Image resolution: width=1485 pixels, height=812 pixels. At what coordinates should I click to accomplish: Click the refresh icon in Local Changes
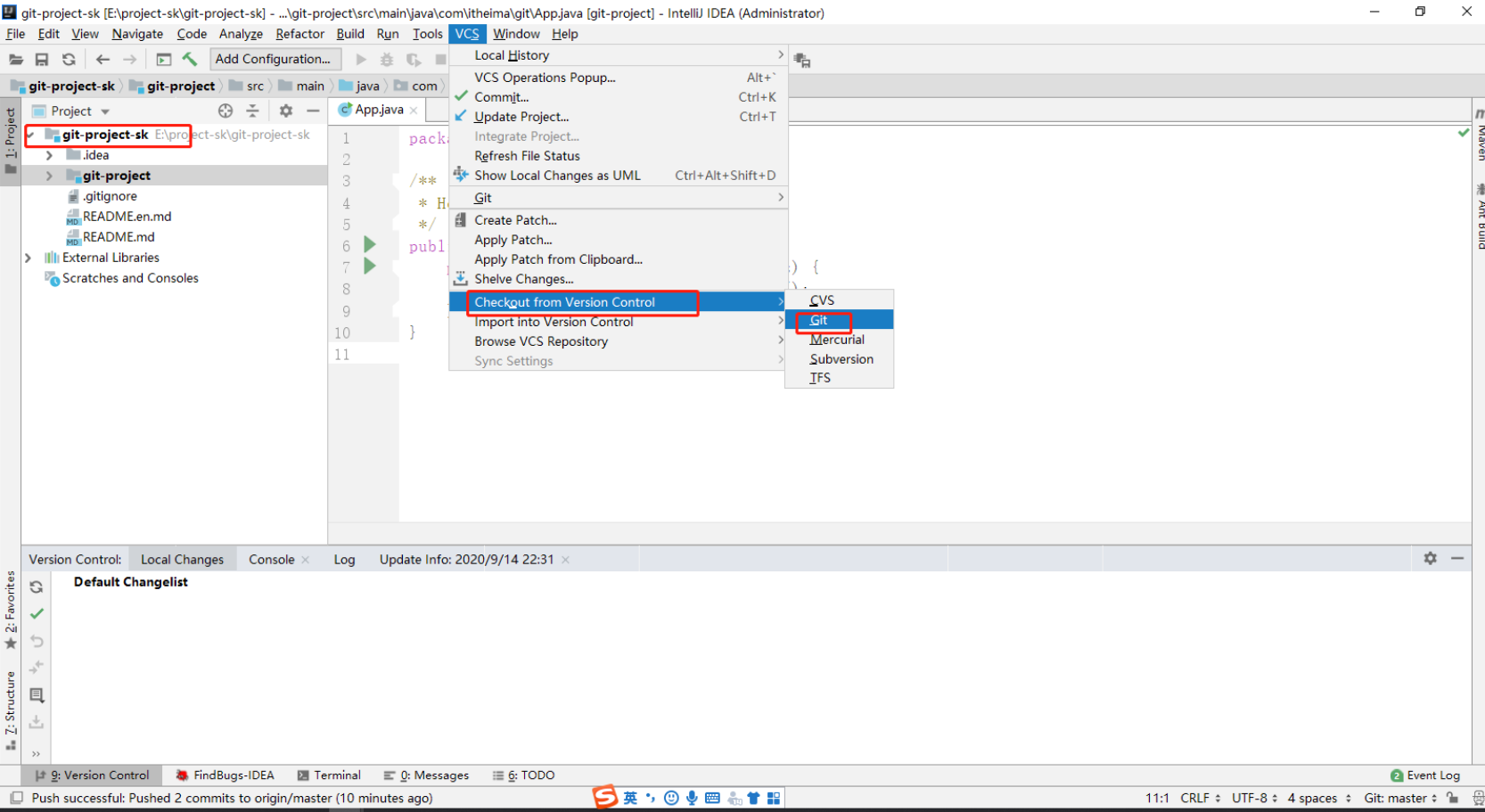(37, 586)
